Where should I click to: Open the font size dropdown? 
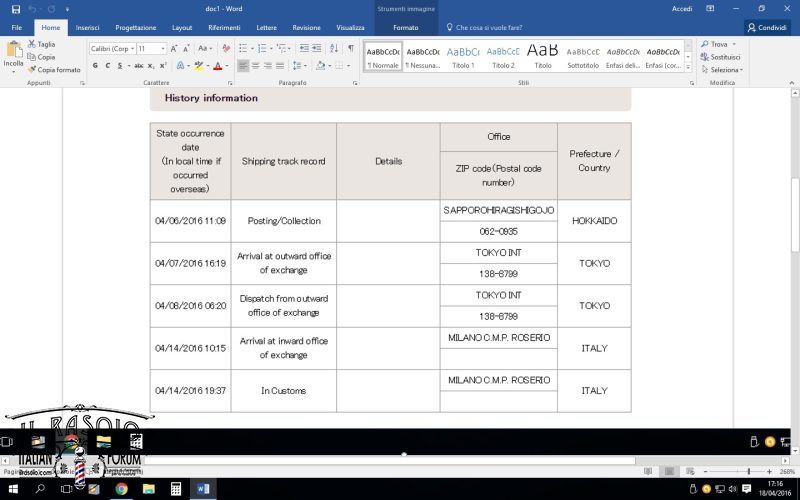pyautogui.click(x=152, y=48)
